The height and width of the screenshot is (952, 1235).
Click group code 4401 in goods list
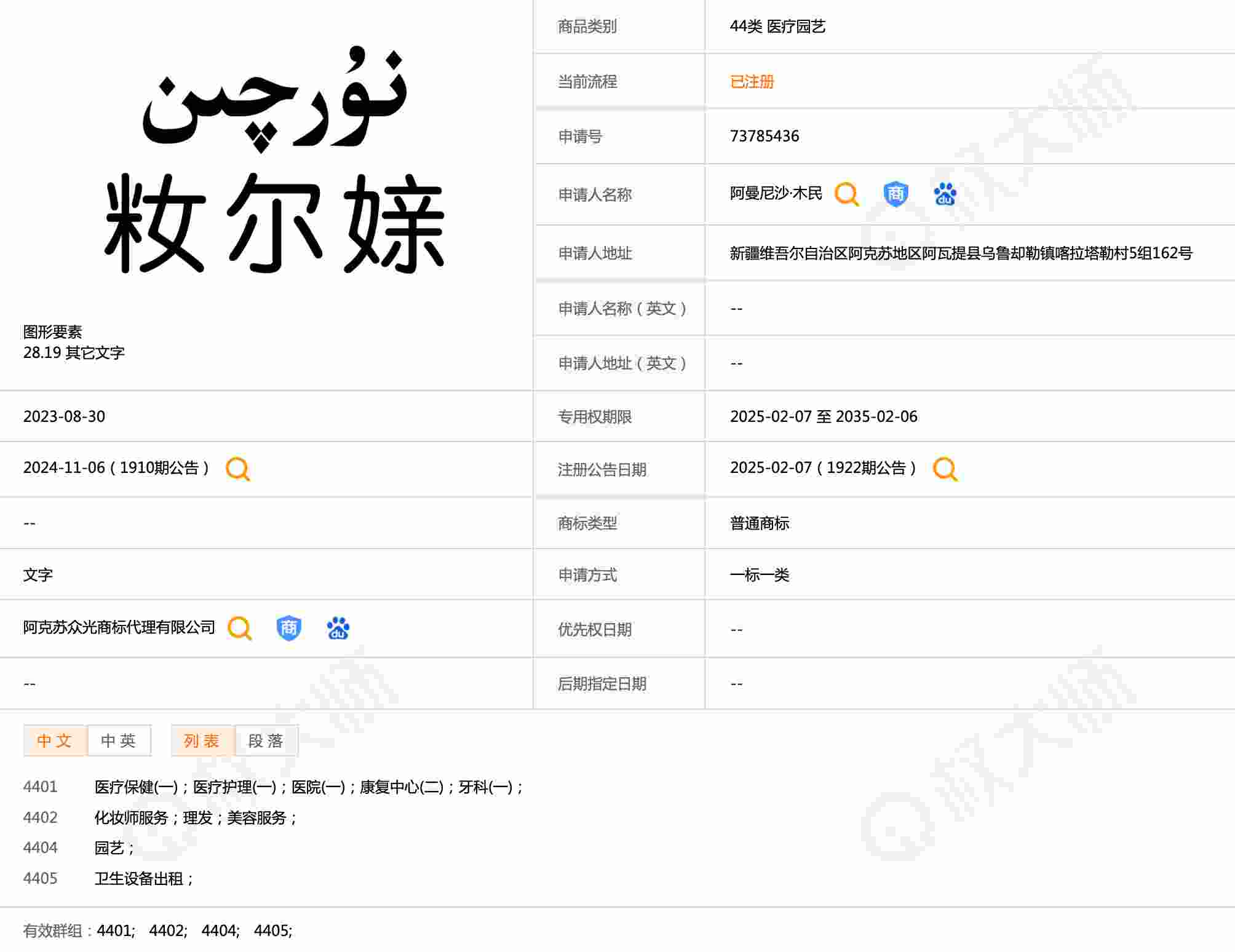pos(40,787)
